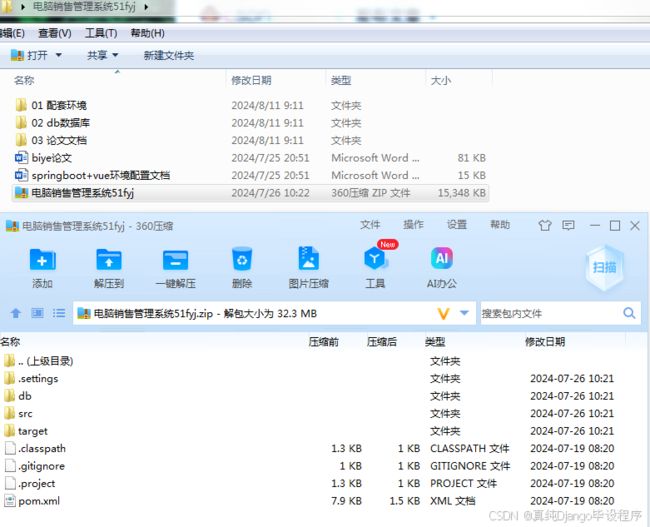Click the 2024/7/26 10:22 date cell
This screenshot has width=650, height=527.
(270, 193)
